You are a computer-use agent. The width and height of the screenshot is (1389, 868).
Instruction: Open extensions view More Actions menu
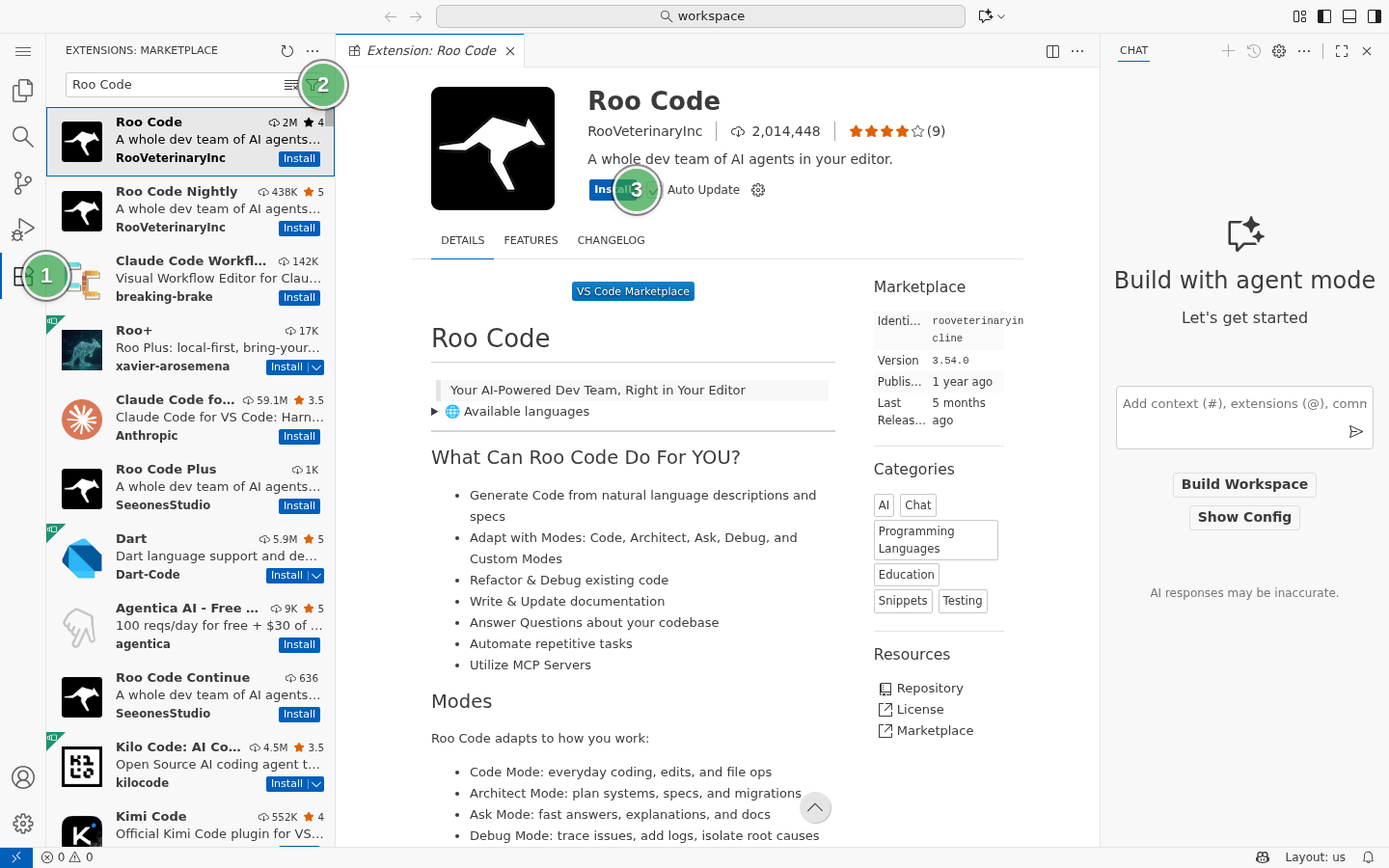(313, 51)
